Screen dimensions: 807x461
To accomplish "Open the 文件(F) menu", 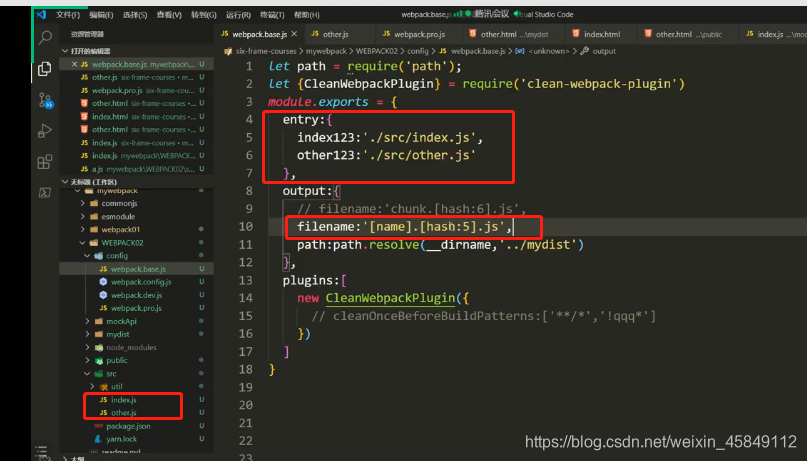I will [68, 14].
